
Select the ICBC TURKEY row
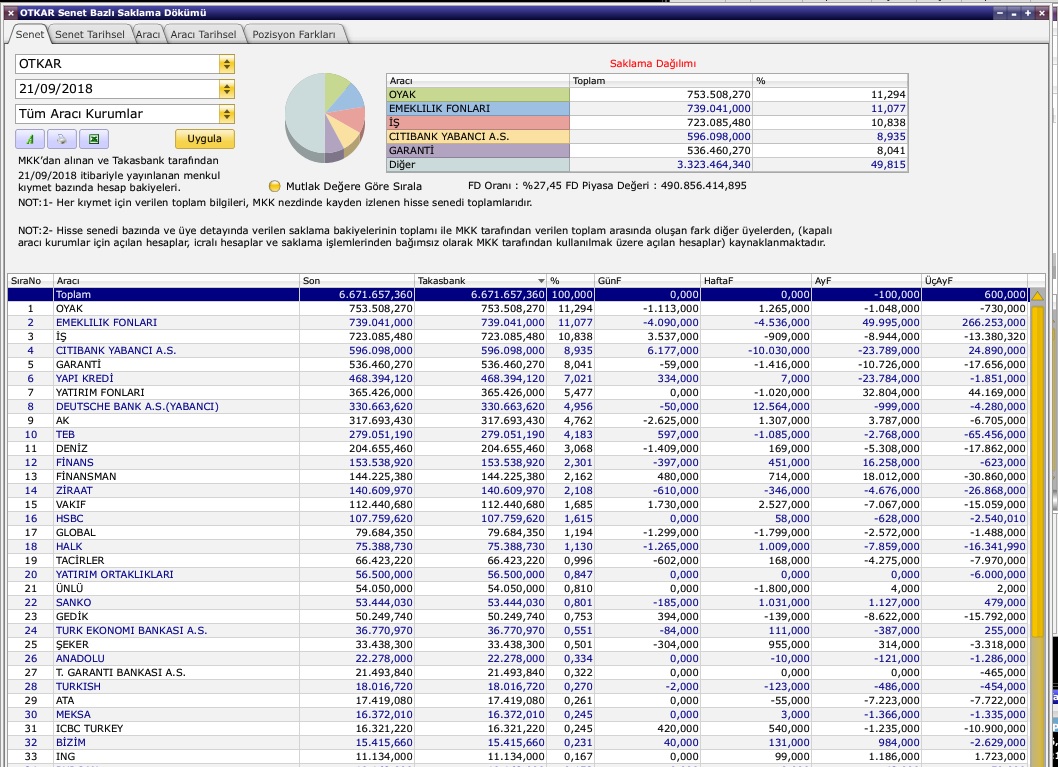(518, 729)
